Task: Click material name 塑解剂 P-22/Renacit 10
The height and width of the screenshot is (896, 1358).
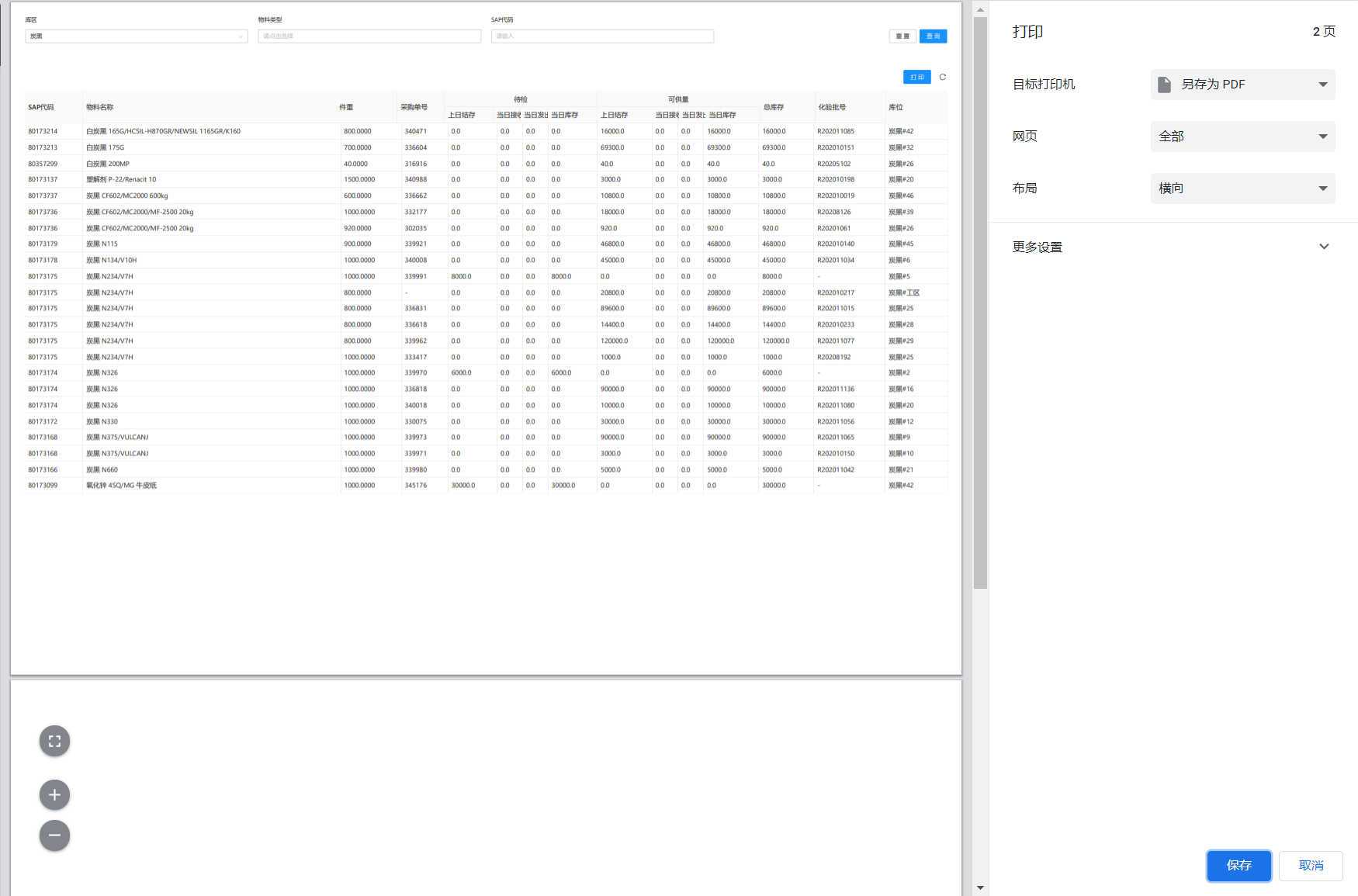Action: coord(121,179)
